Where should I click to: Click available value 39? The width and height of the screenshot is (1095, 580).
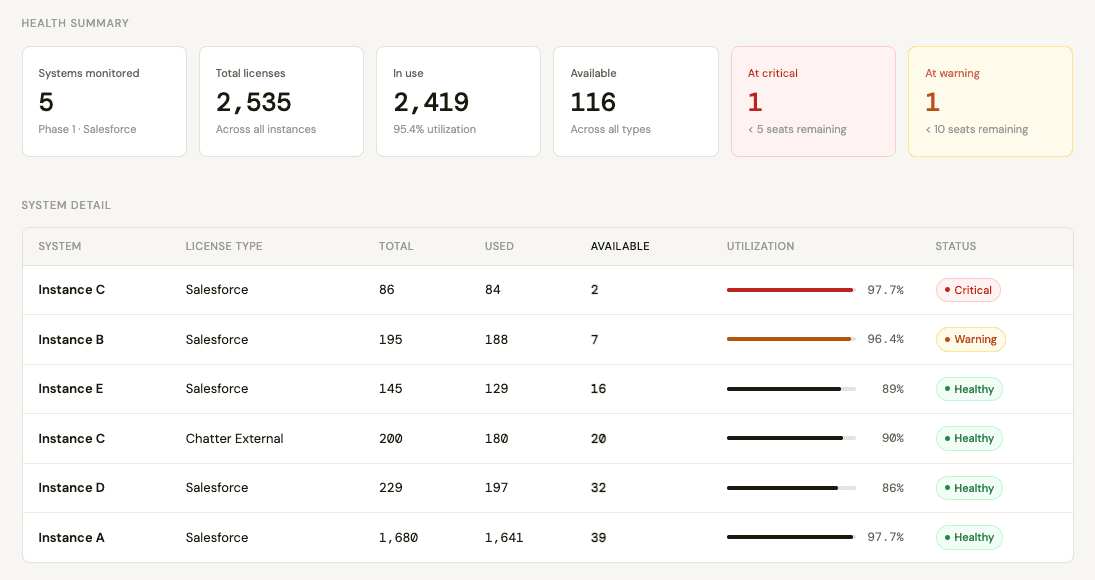pos(598,538)
